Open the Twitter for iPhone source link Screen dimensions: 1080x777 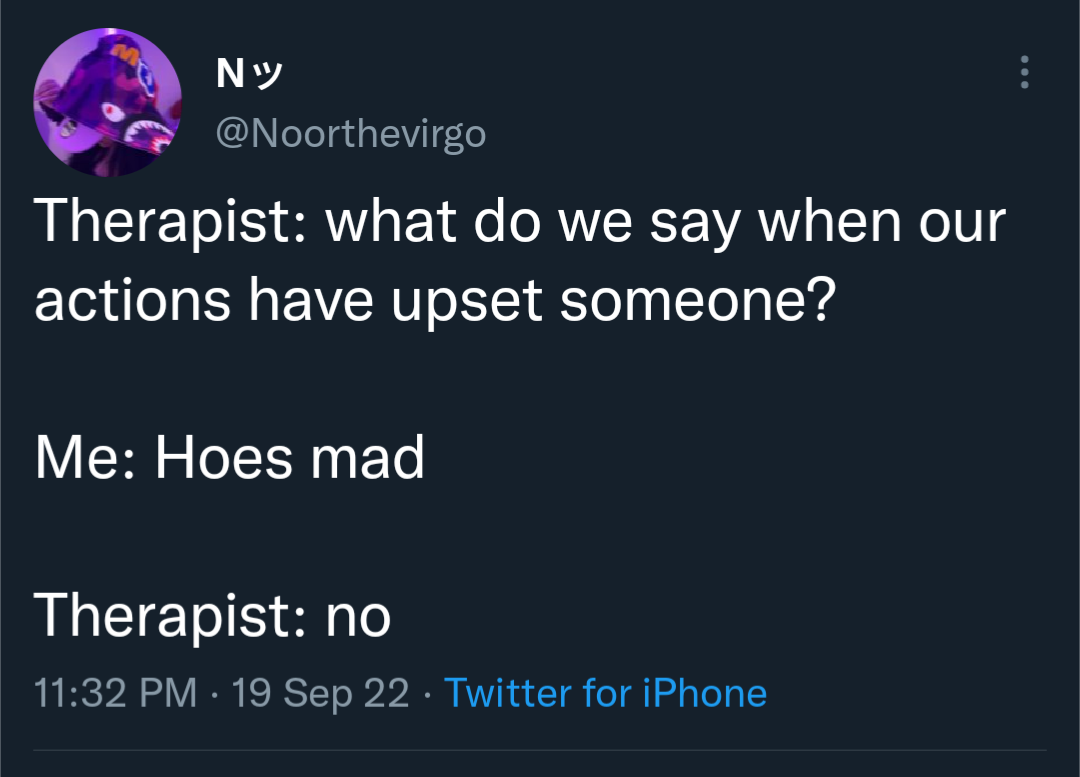pyautogui.click(x=605, y=692)
